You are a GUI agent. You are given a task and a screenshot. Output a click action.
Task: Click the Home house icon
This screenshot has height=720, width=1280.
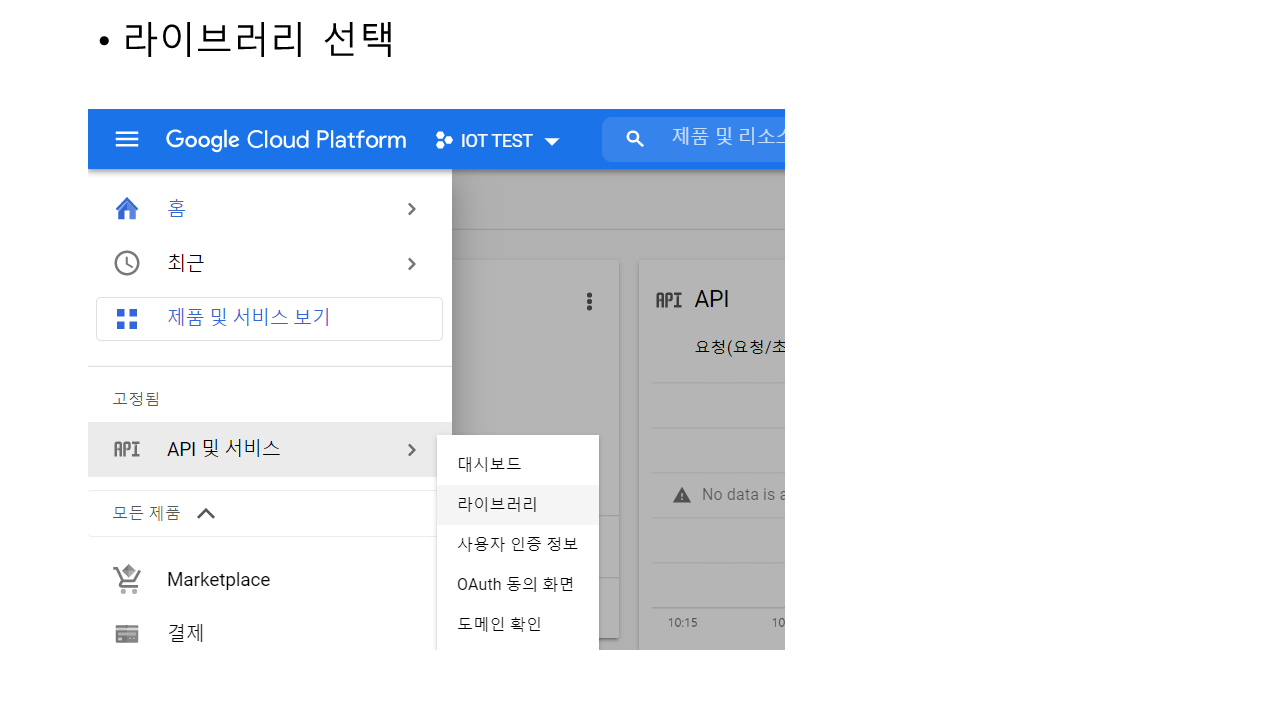tap(127, 209)
